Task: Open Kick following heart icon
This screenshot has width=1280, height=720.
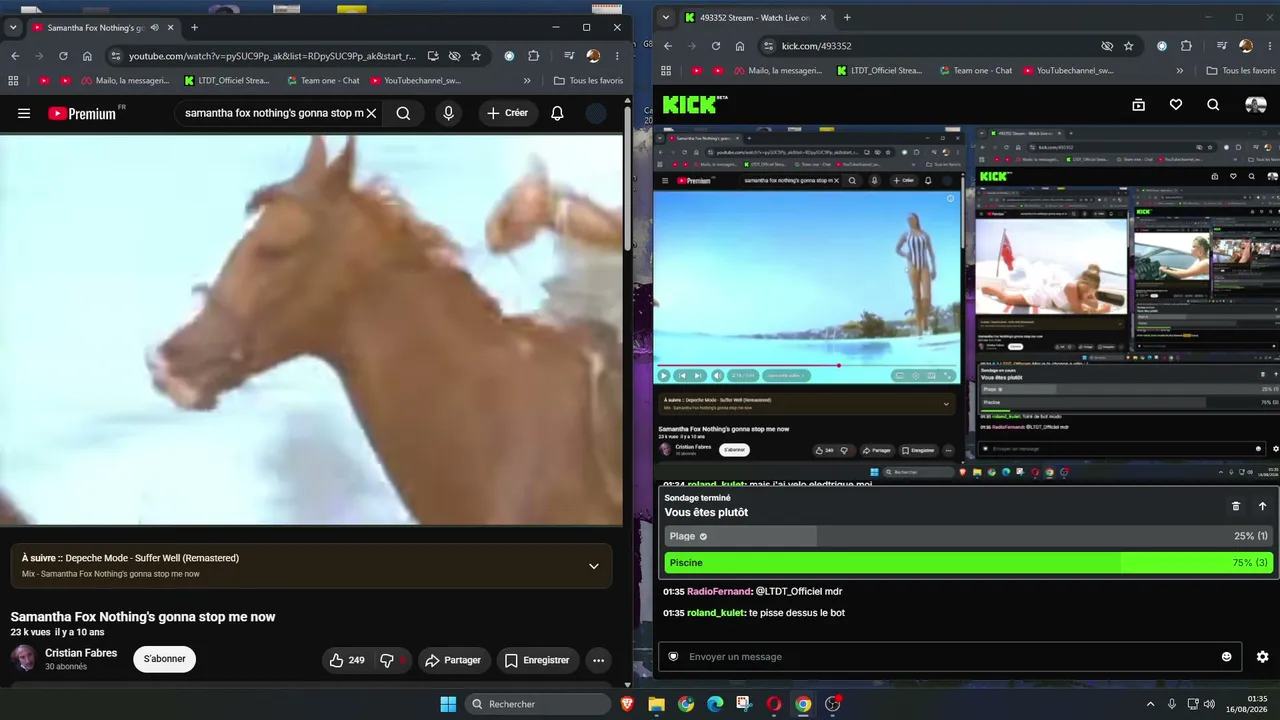Action: click(x=1176, y=104)
